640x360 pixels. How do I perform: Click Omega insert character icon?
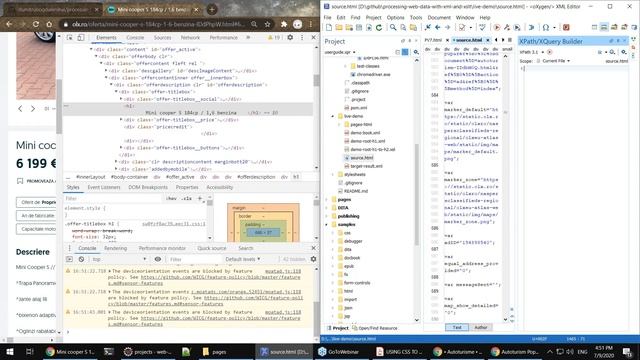546,27
